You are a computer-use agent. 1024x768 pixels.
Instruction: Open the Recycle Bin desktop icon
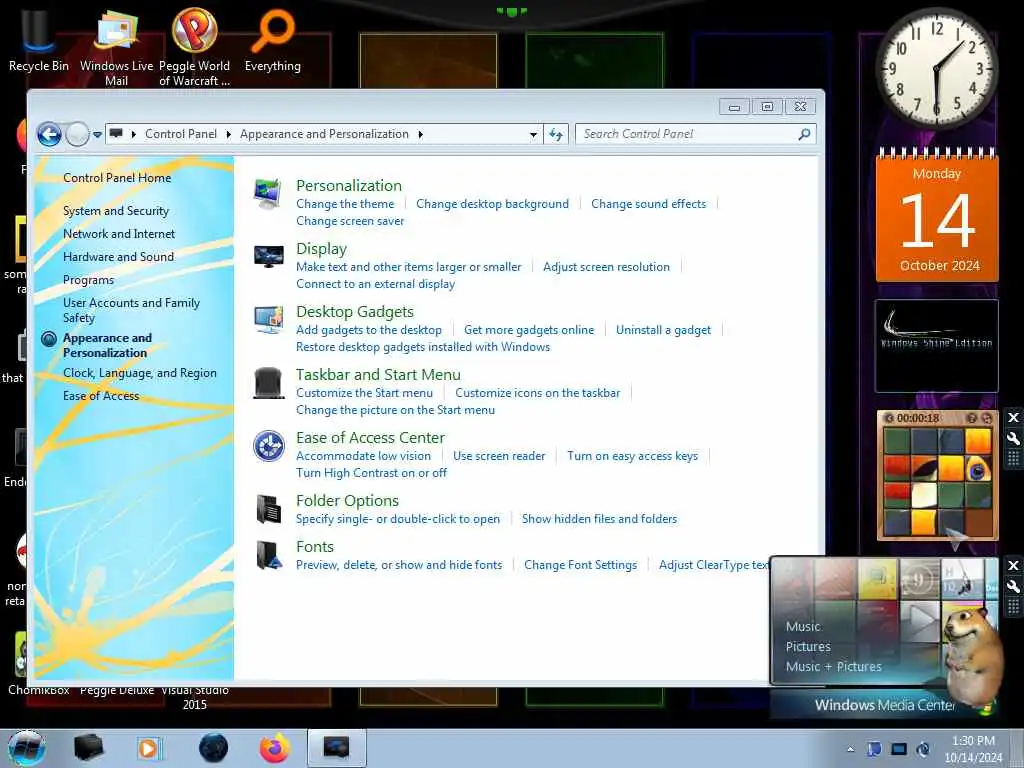pos(38,39)
